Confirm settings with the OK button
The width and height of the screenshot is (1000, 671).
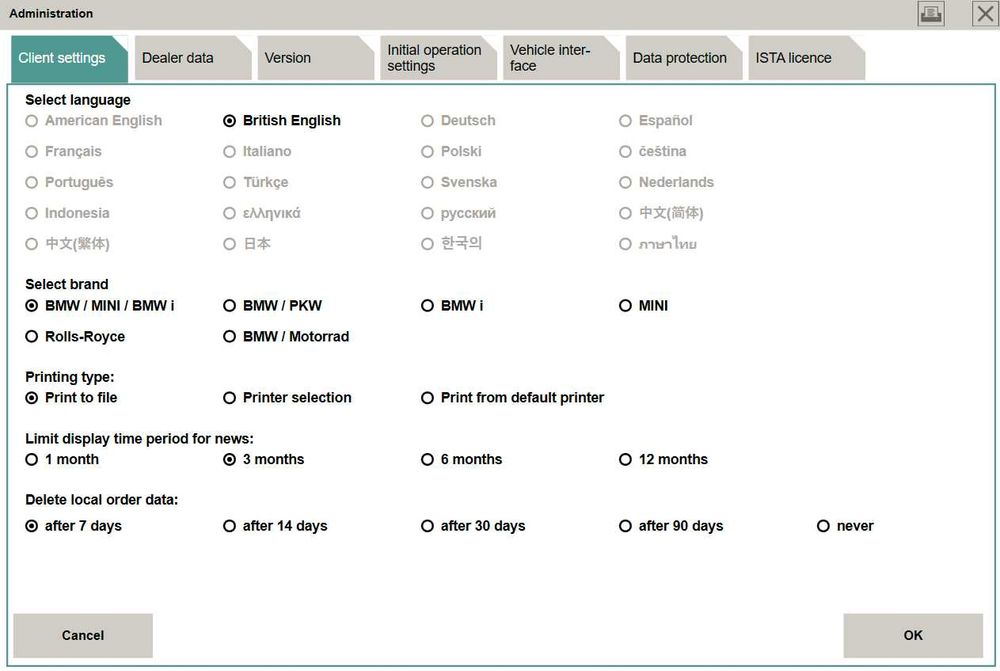(x=912, y=635)
